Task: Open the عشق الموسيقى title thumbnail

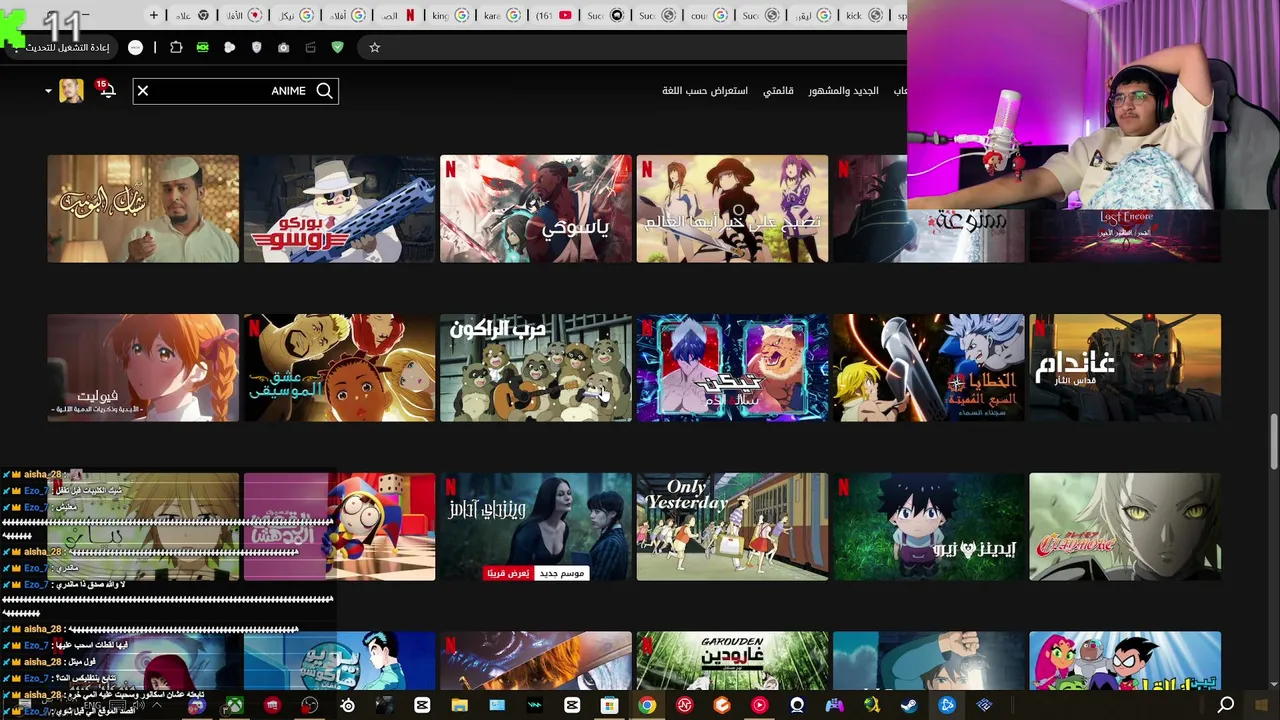Action: click(340, 368)
